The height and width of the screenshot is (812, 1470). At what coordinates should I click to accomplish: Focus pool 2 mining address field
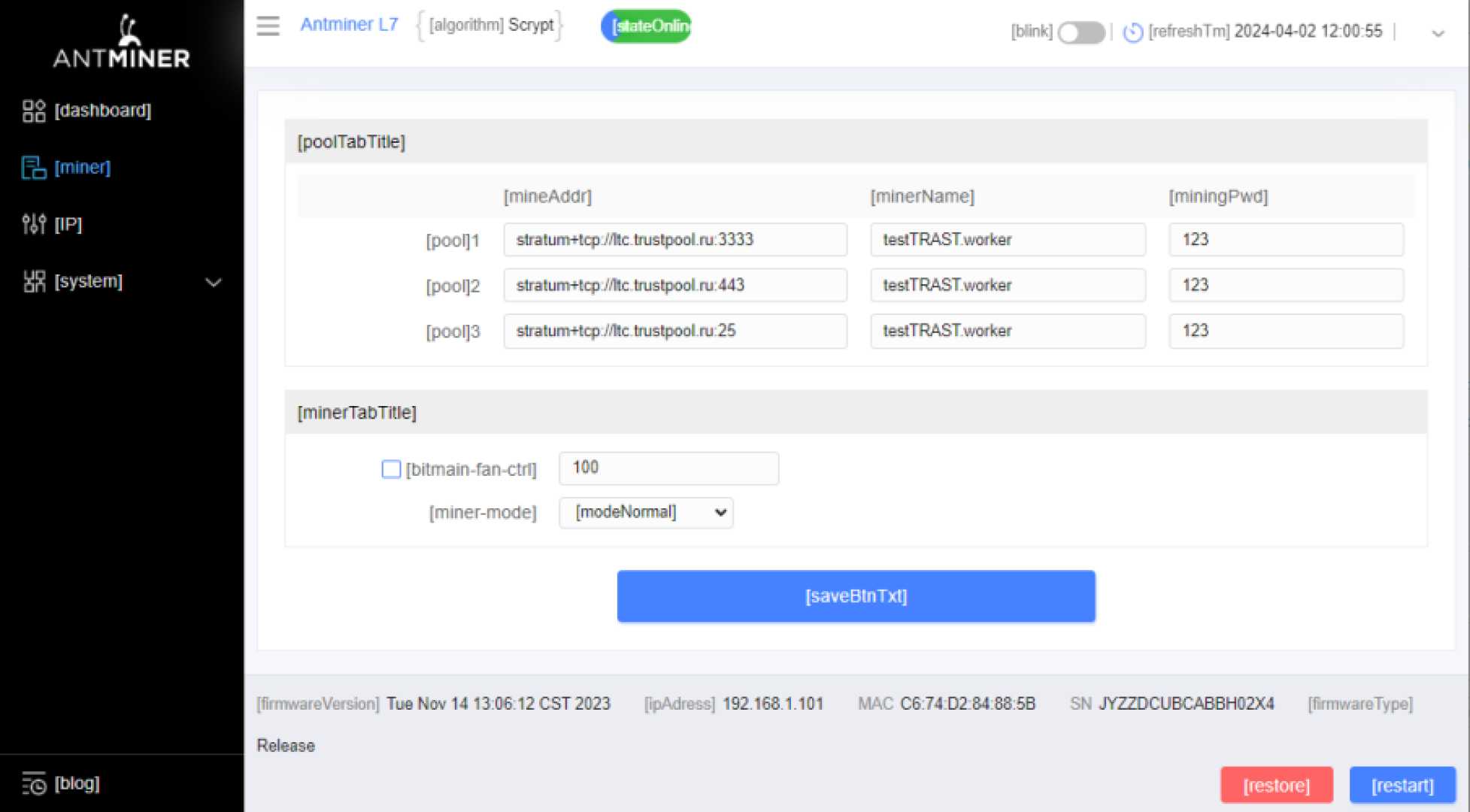pyautogui.click(x=675, y=286)
